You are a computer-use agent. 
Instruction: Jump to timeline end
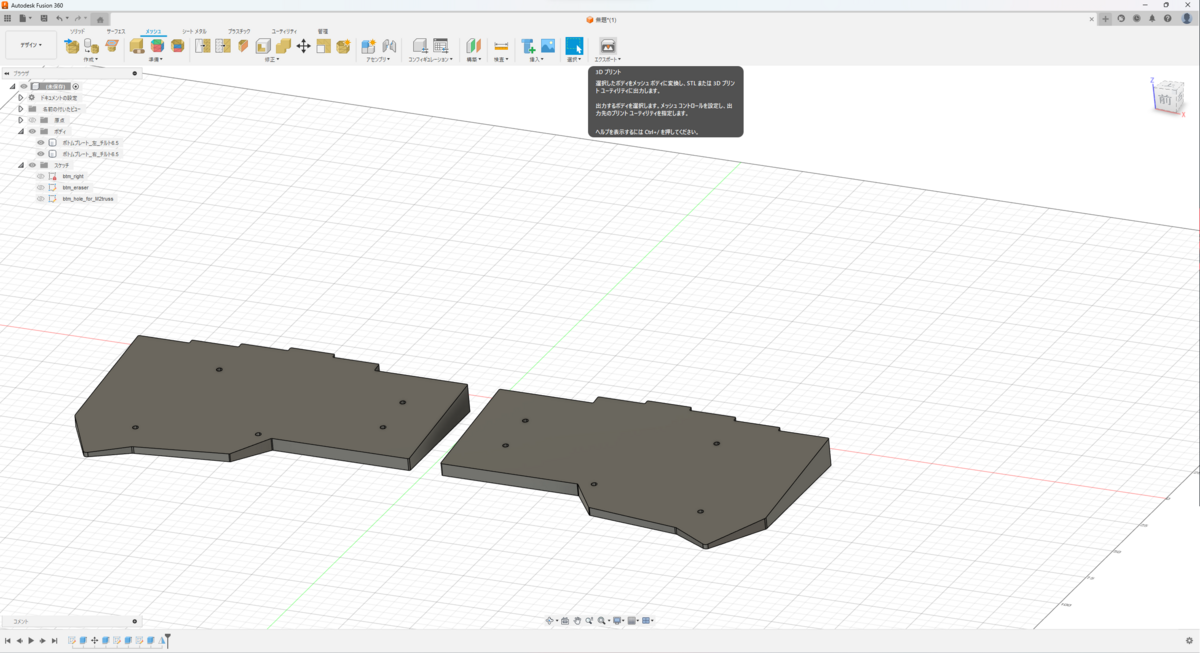coord(55,641)
